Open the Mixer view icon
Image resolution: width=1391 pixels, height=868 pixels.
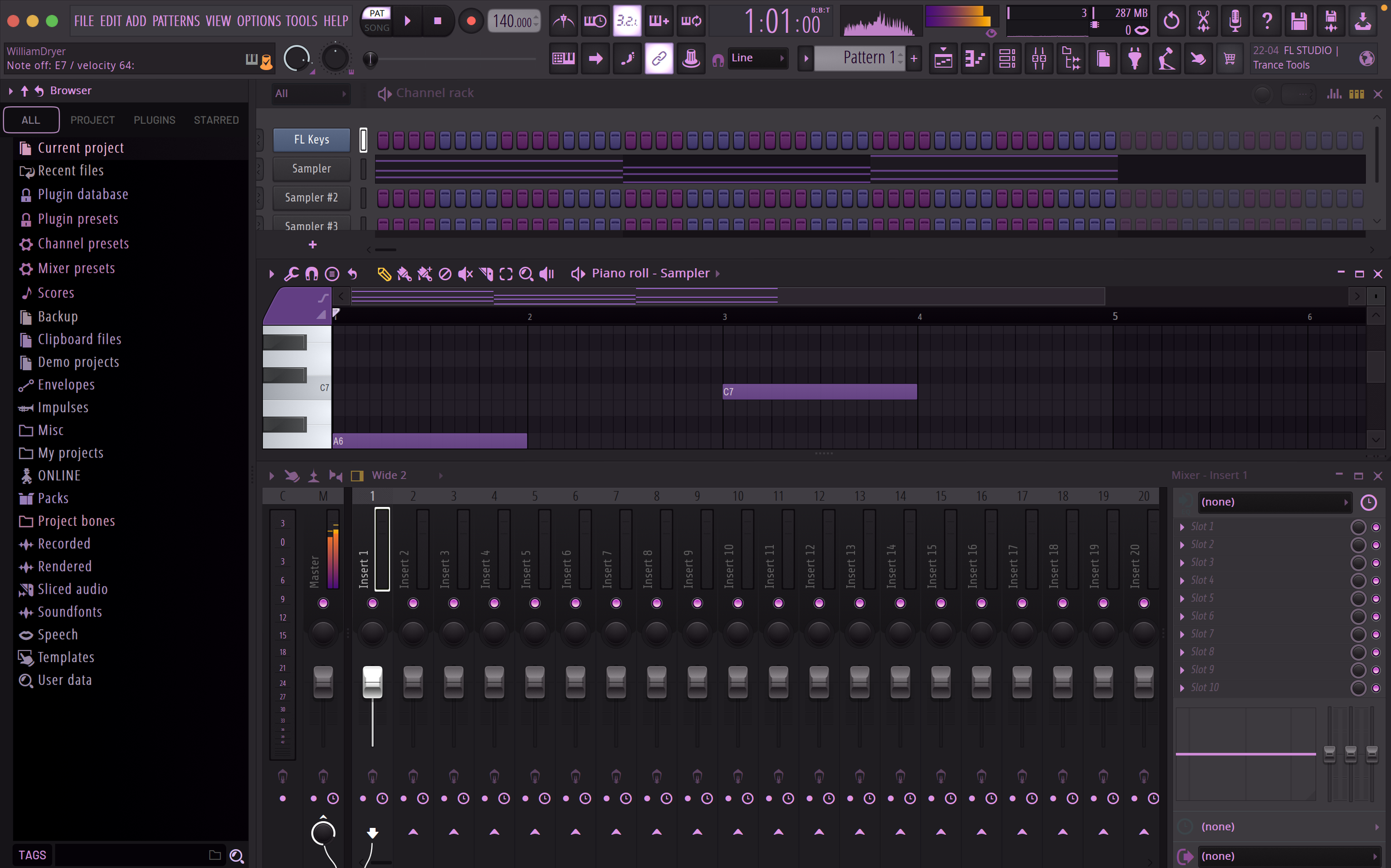pyautogui.click(x=1038, y=58)
